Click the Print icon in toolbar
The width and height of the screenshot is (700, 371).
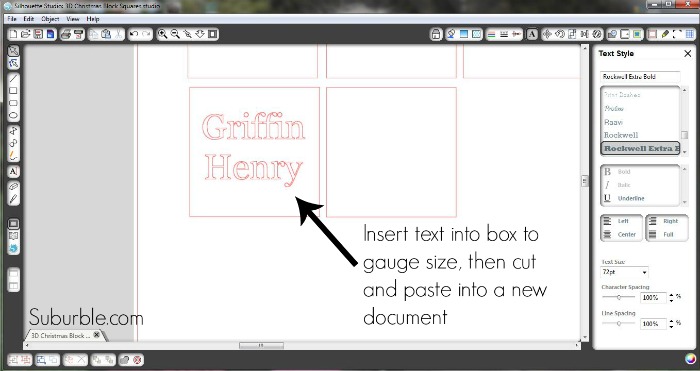[66, 34]
